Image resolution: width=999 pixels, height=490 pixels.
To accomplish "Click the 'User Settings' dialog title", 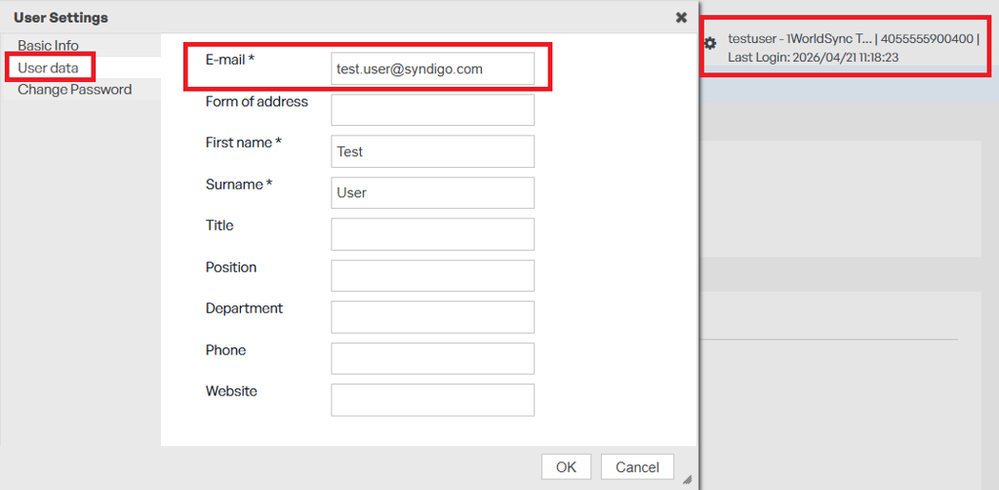I will 61,18.
